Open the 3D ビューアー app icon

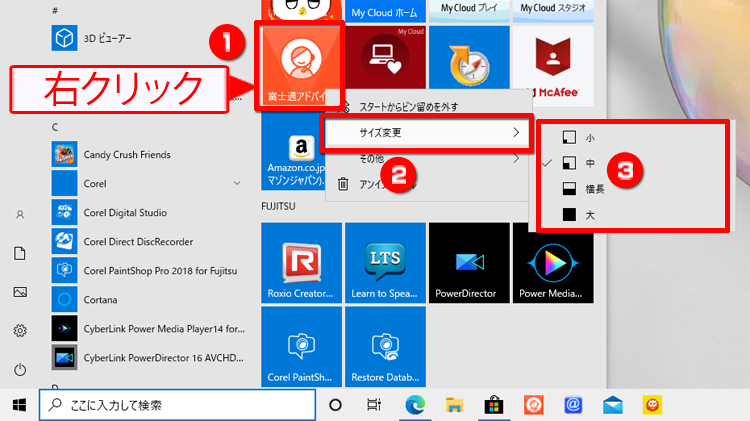coord(64,38)
